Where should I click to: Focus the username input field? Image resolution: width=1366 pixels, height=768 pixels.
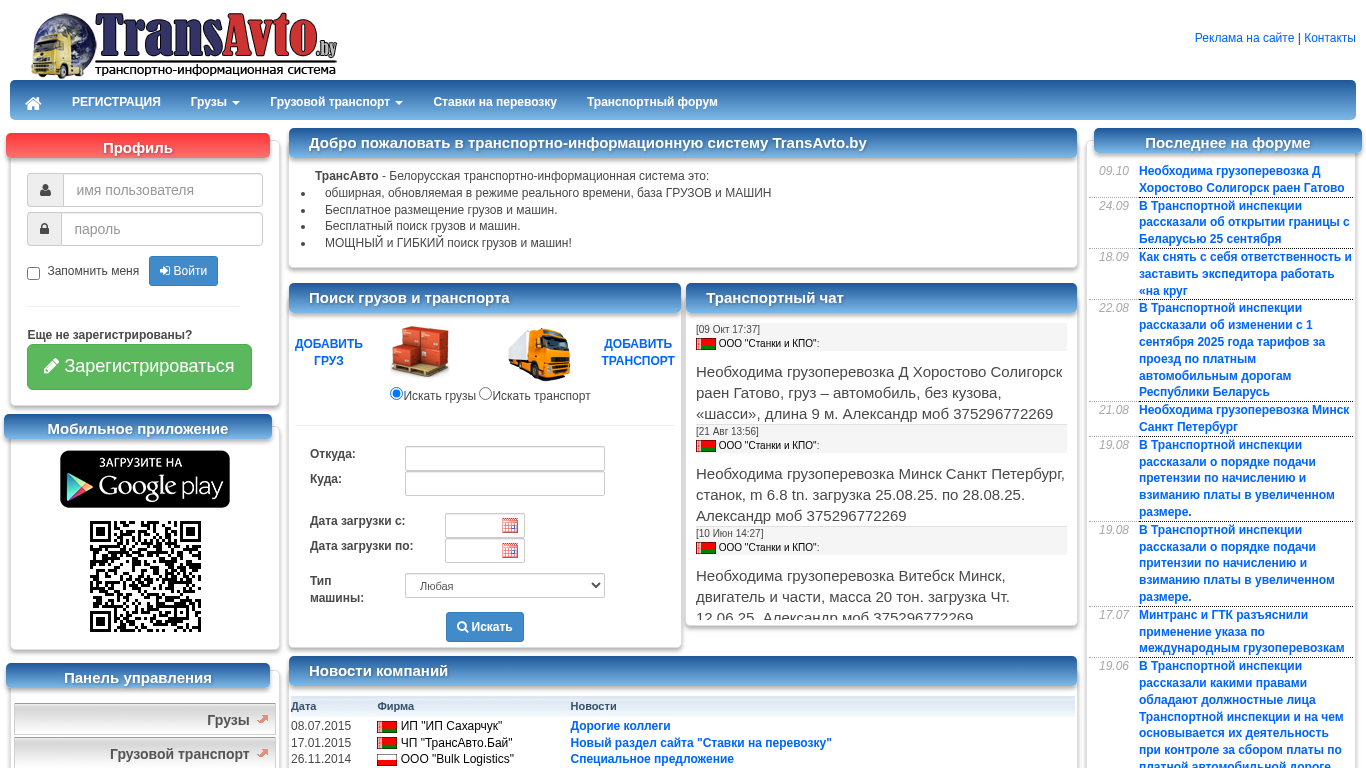(x=163, y=190)
